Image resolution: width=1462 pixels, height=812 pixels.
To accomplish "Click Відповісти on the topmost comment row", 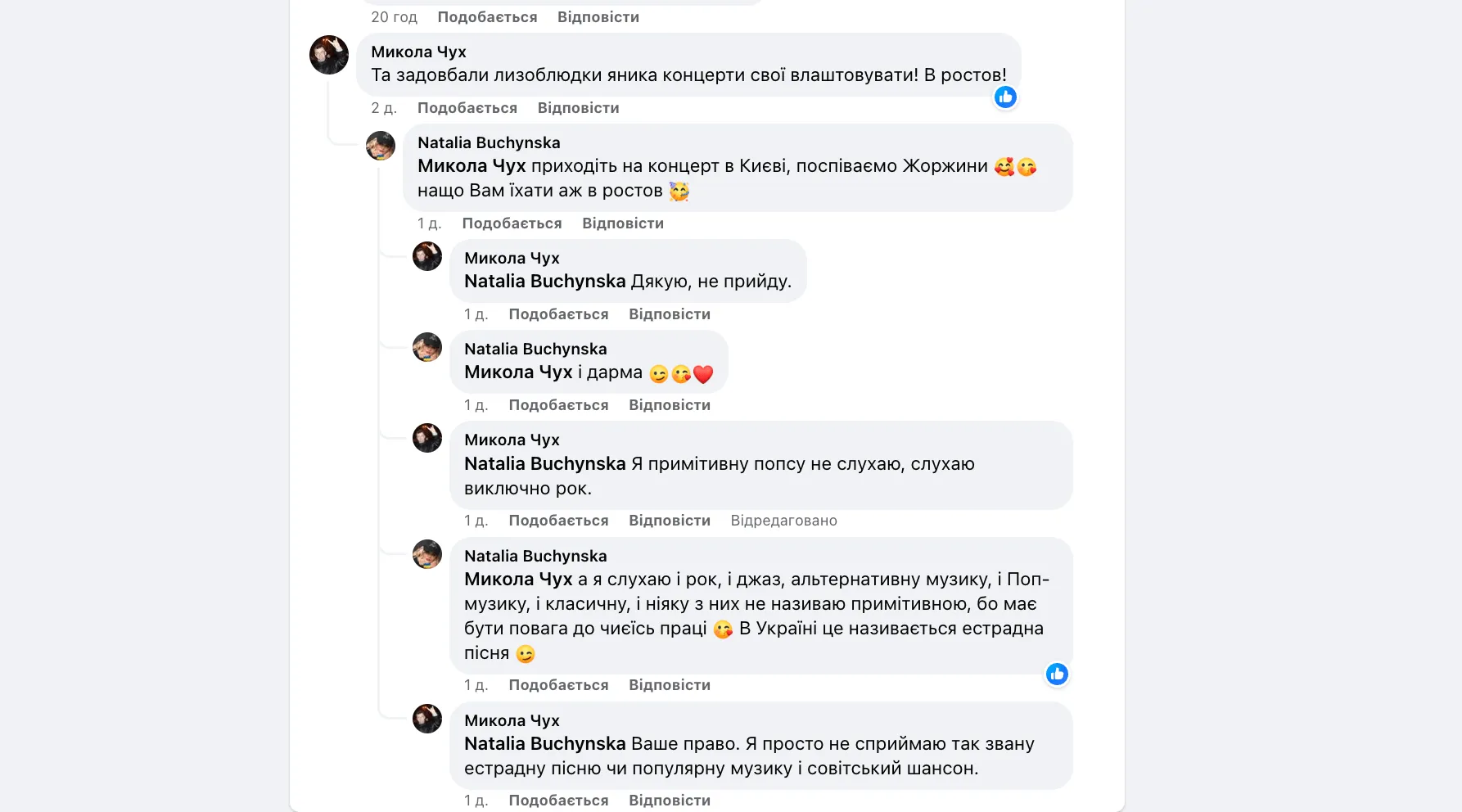I will [598, 16].
